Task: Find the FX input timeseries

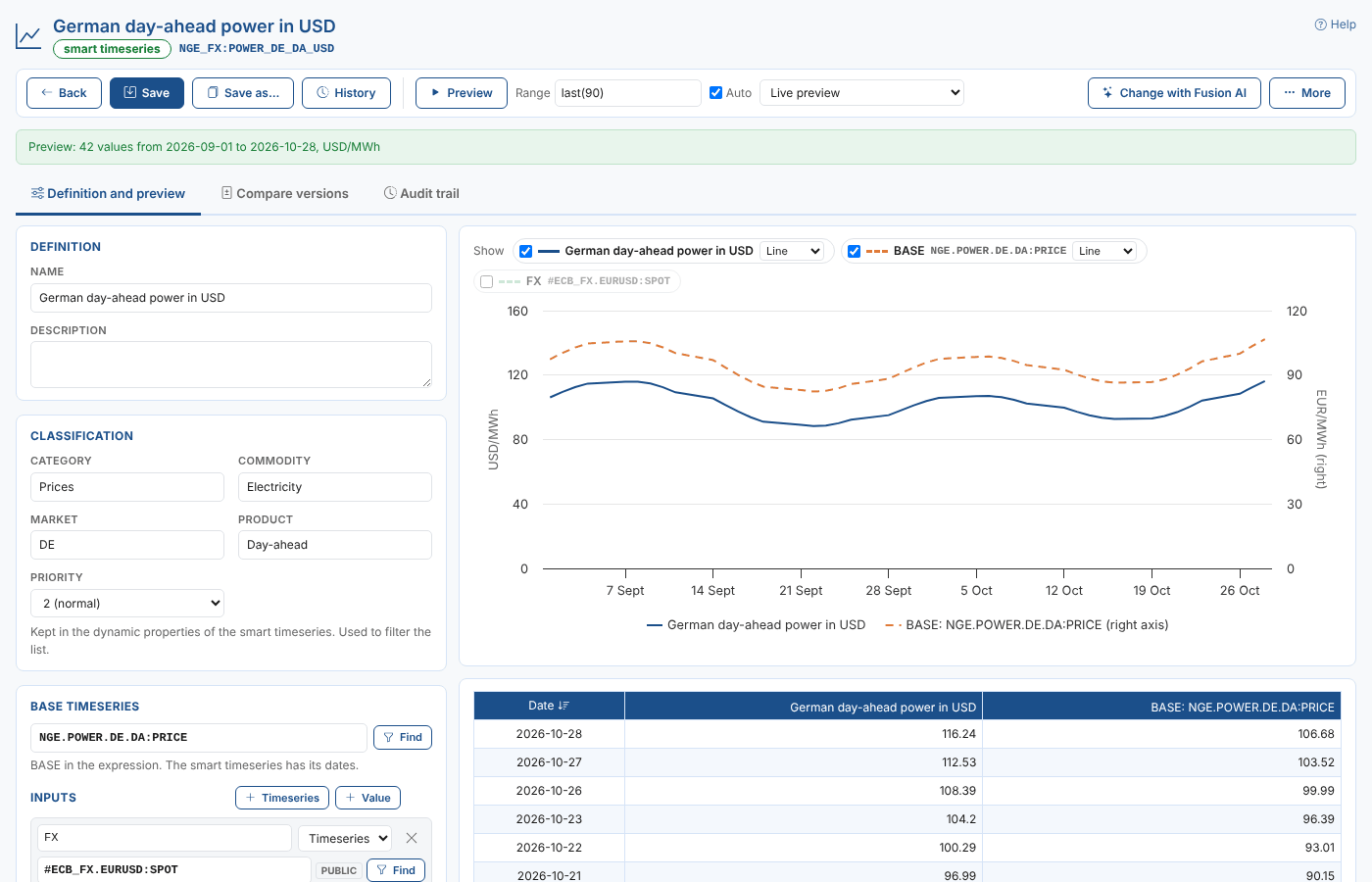Action: point(396,870)
